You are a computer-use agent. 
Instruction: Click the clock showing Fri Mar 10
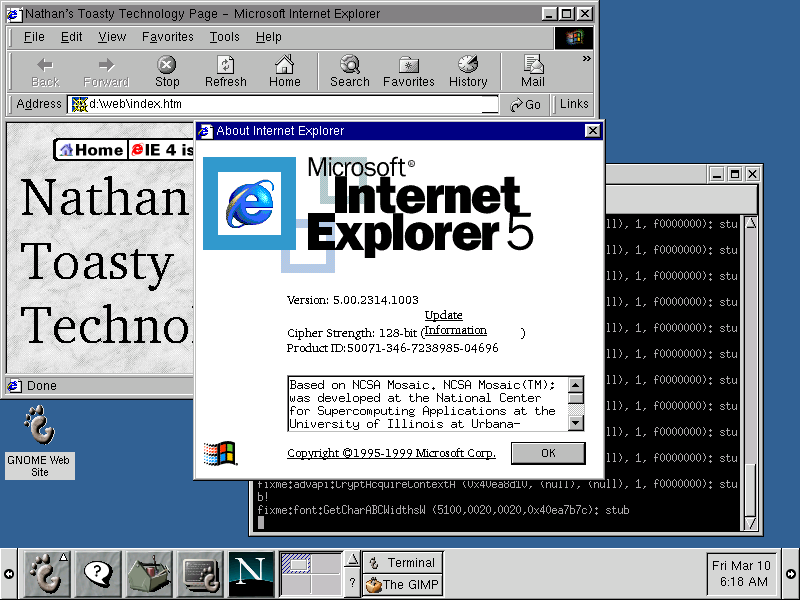click(741, 573)
